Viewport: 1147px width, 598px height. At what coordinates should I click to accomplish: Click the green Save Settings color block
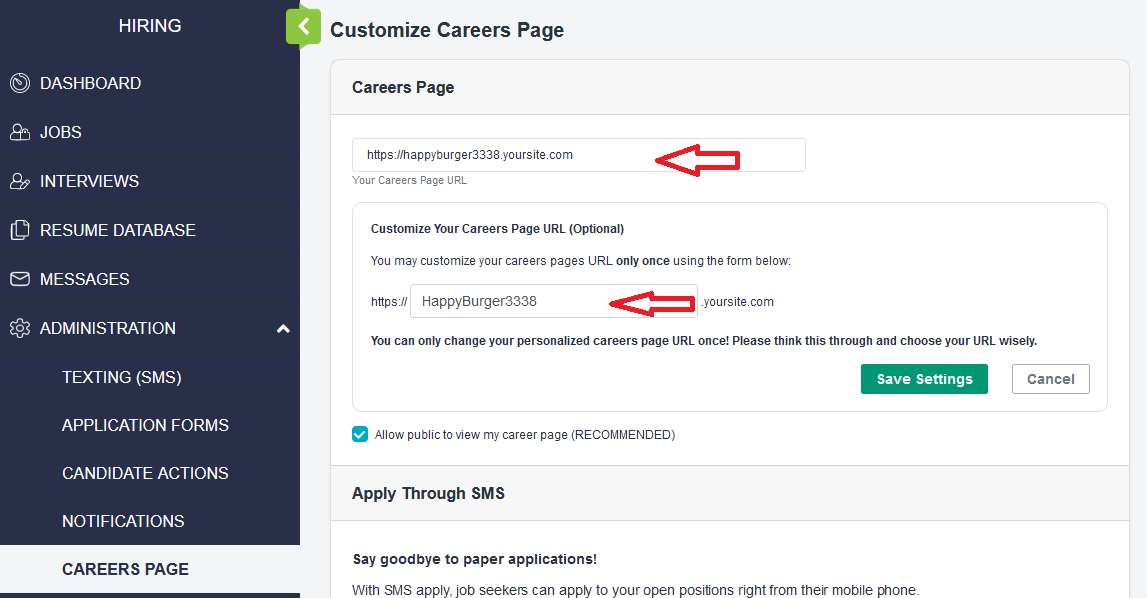[x=924, y=379]
